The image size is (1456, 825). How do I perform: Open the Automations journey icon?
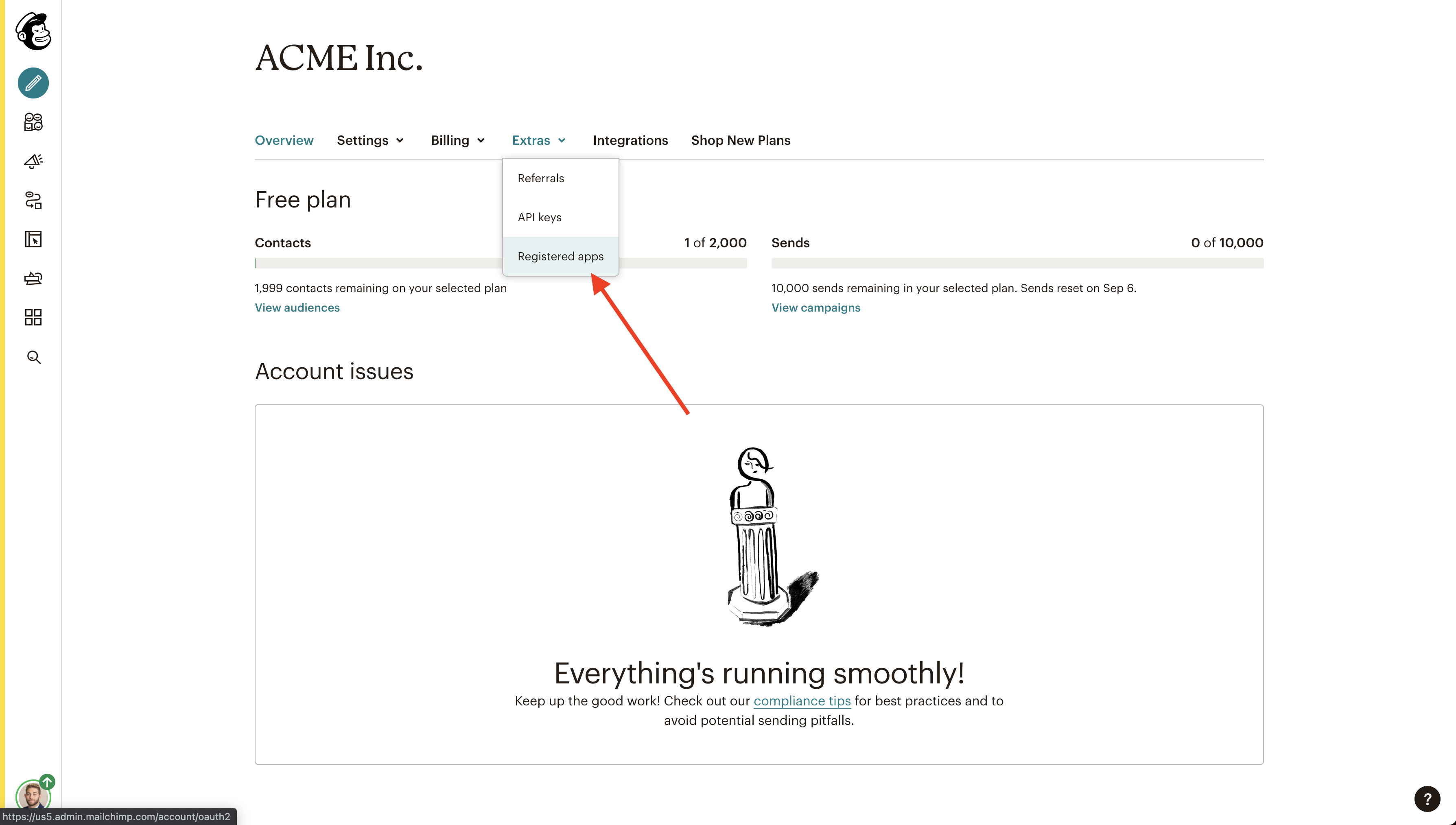pyautogui.click(x=33, y=200)
